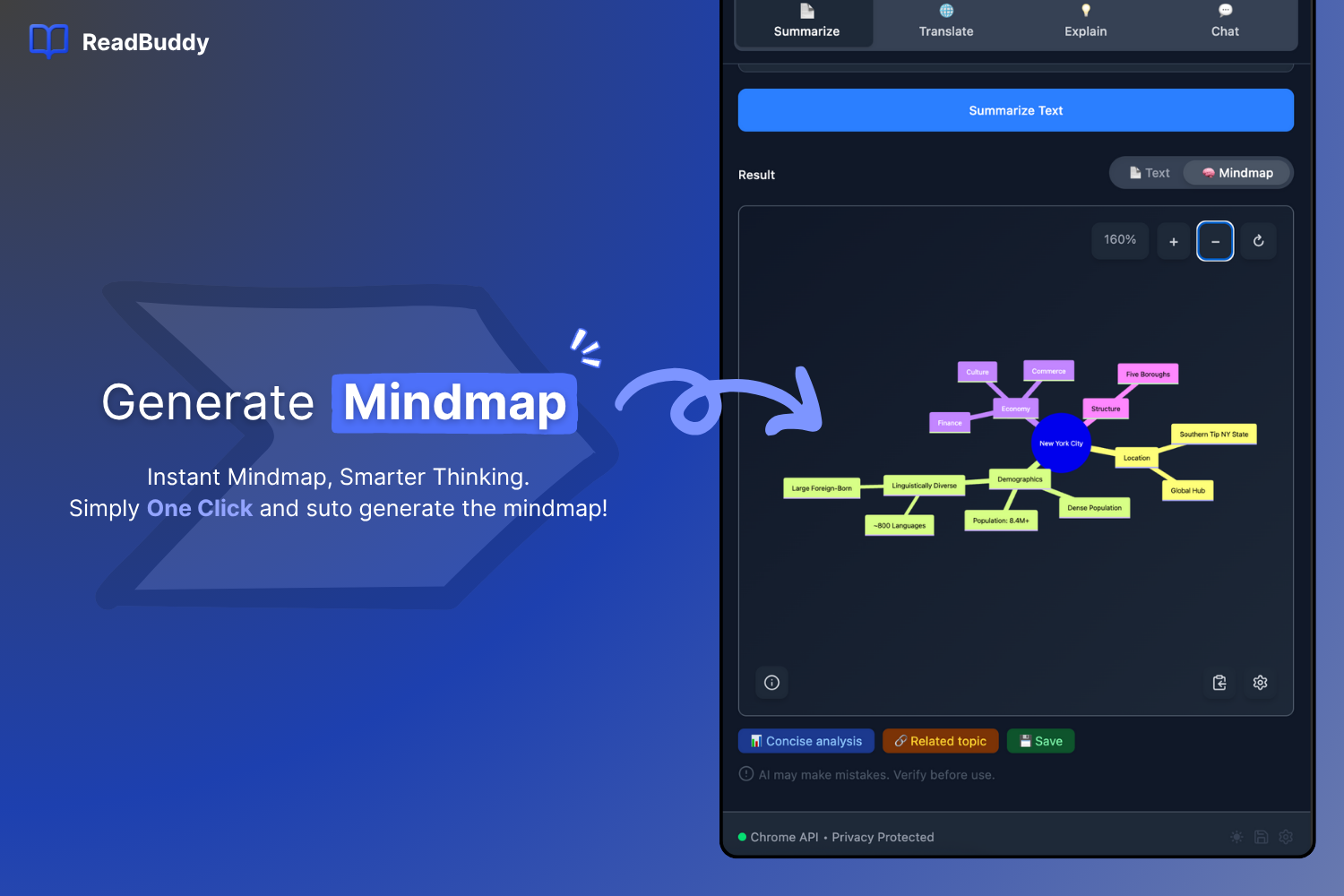1344x896 pixels.
Task: Switch result view to Mindmap
Action: click(1237, 173)
